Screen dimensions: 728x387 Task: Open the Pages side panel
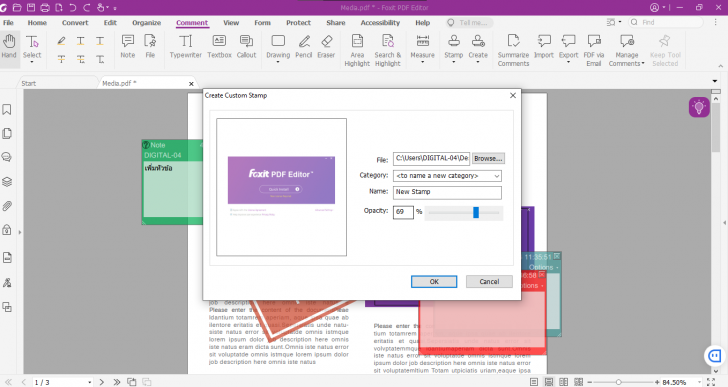(7, 134)
